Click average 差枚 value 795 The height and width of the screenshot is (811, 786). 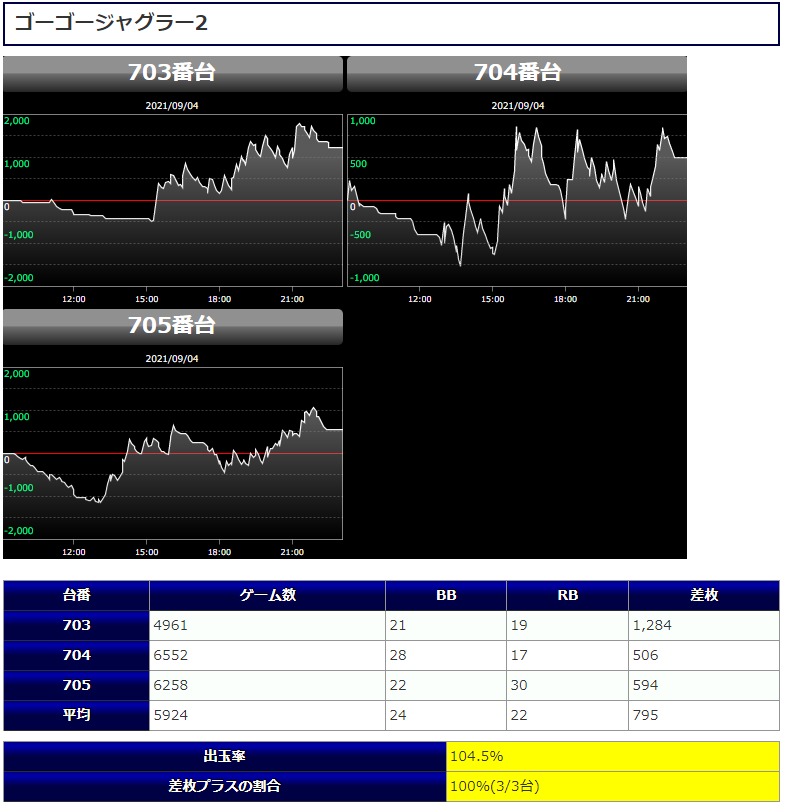[x=704, y=715]
